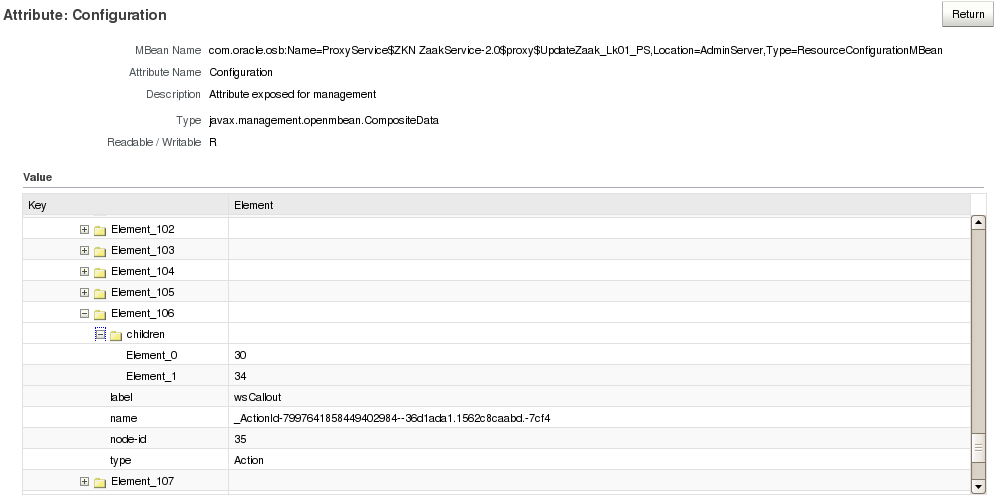Expand the Element_103 tree node

tap(85, 251)
